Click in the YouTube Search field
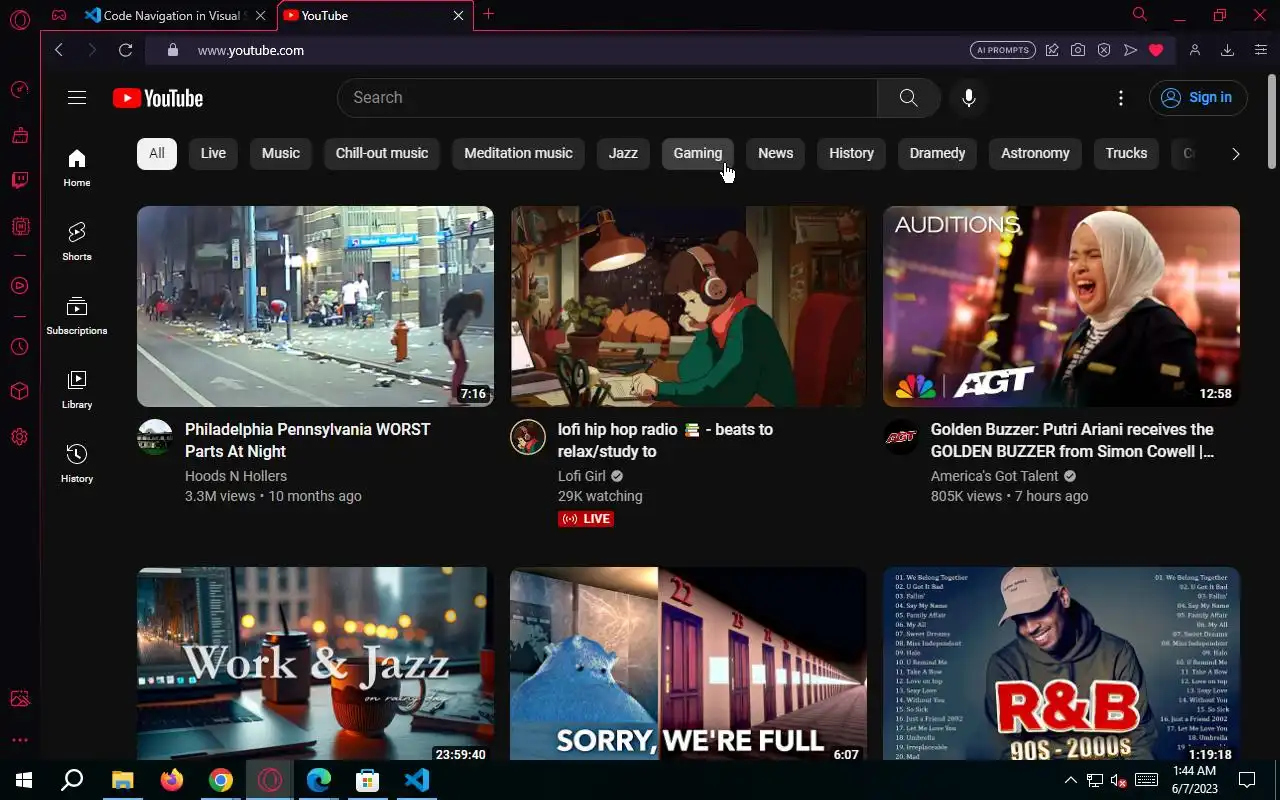 (x=608, y=98)
